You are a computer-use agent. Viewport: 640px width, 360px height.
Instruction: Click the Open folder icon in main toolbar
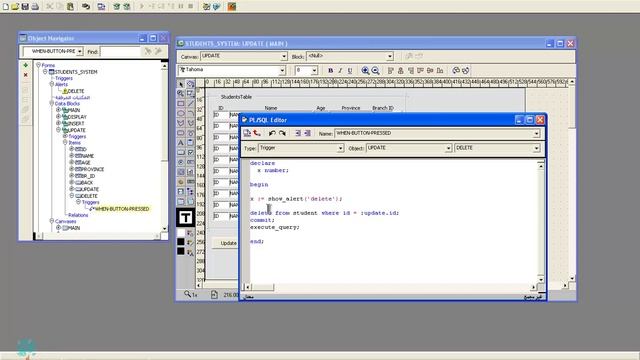click(x=16, y=6)
